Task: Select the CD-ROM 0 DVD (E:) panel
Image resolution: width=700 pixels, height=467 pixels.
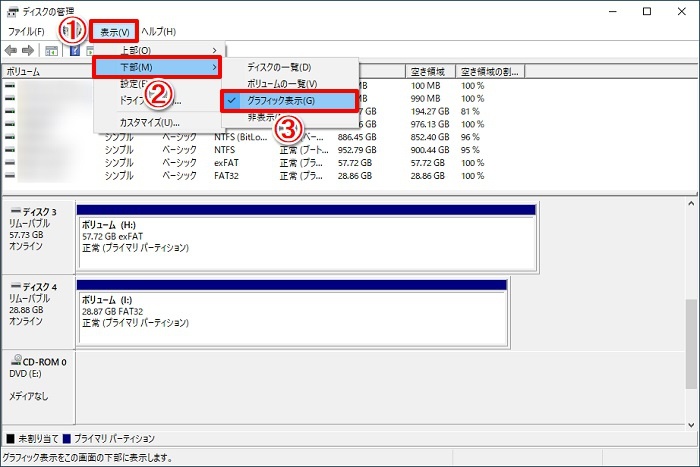Action: pos(38,387)
